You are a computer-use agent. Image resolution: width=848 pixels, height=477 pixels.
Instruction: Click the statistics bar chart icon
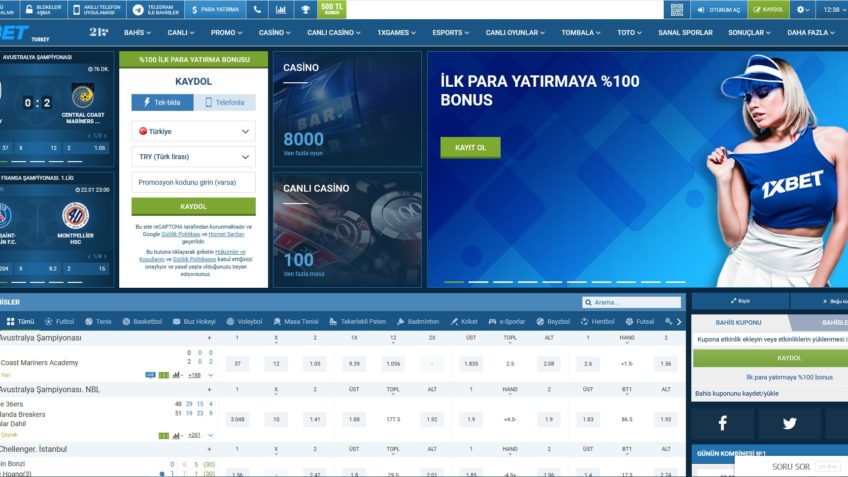[x=282, y=9]
